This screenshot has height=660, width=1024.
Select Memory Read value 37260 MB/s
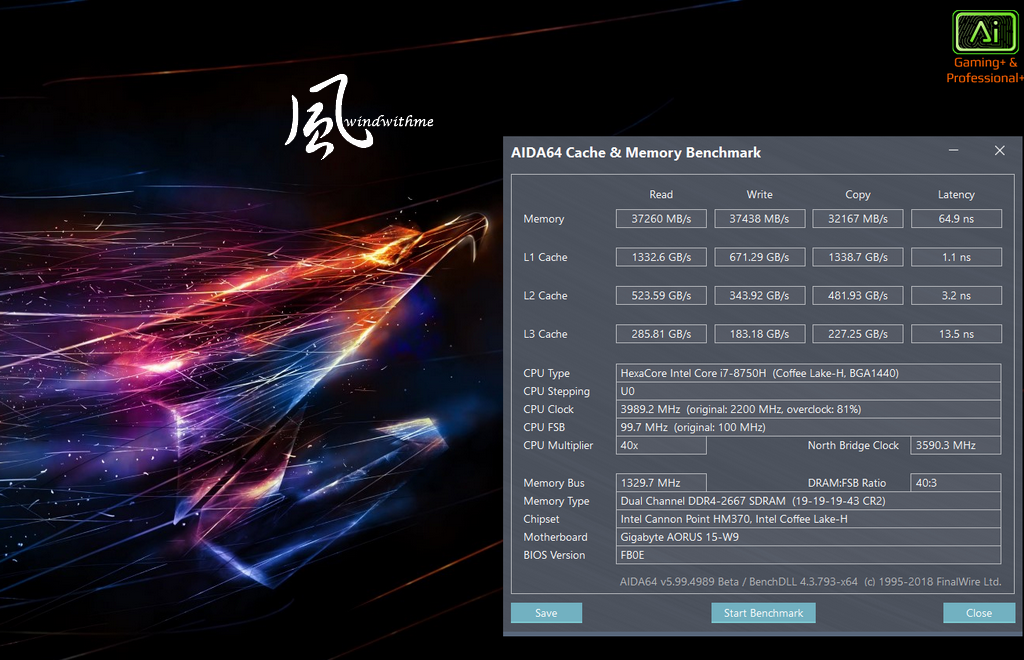point(661,219)
